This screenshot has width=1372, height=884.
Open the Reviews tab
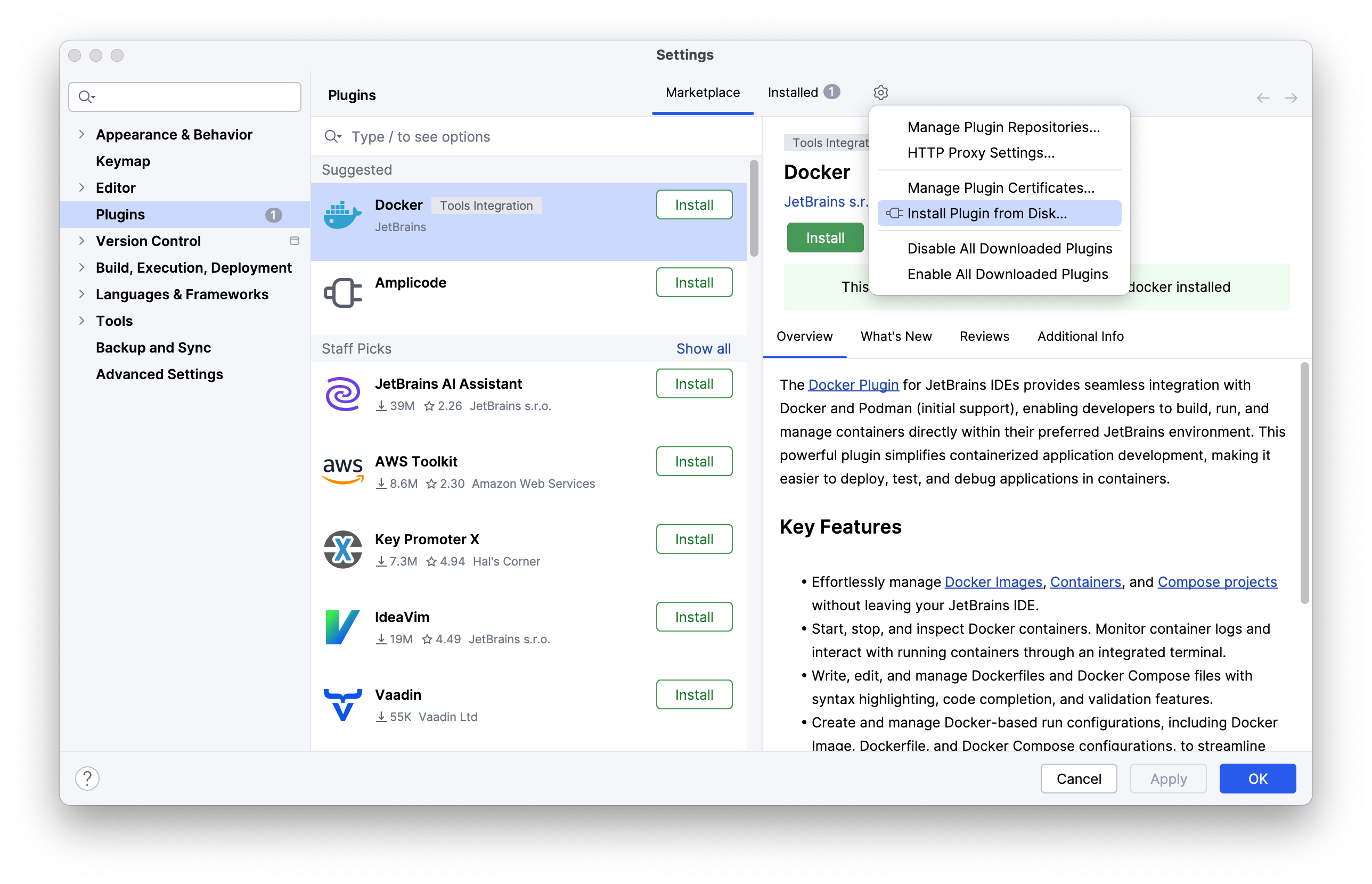(984, 337)
